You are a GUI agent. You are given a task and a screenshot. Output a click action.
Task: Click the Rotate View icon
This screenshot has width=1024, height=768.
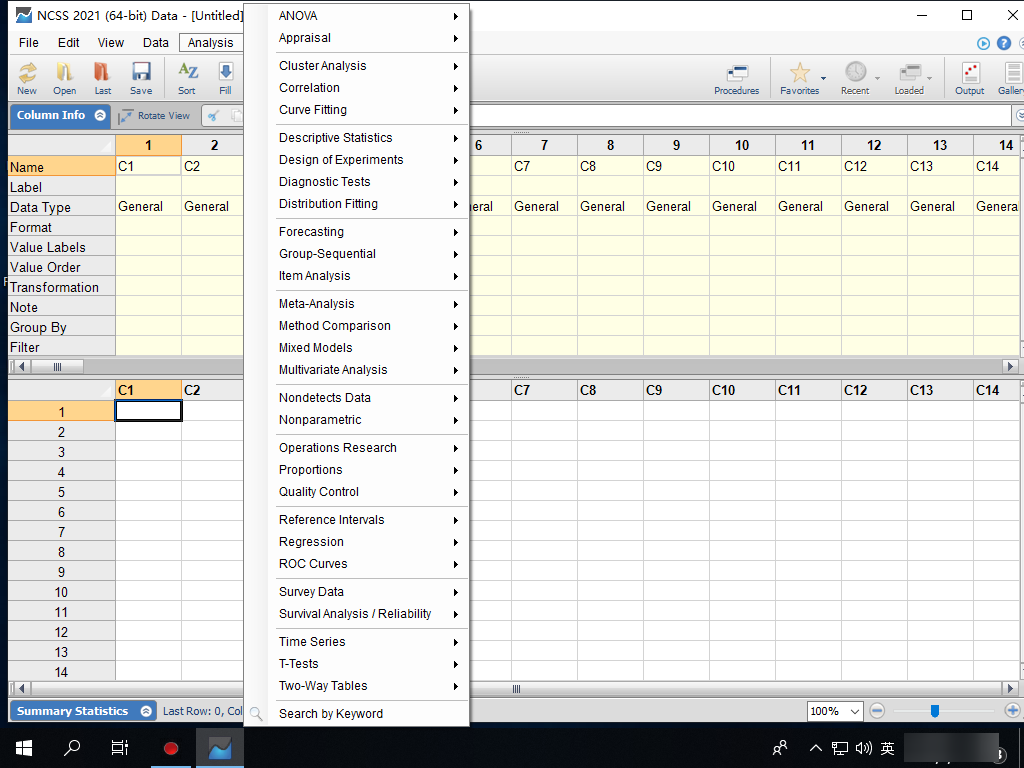coord(126,116)
